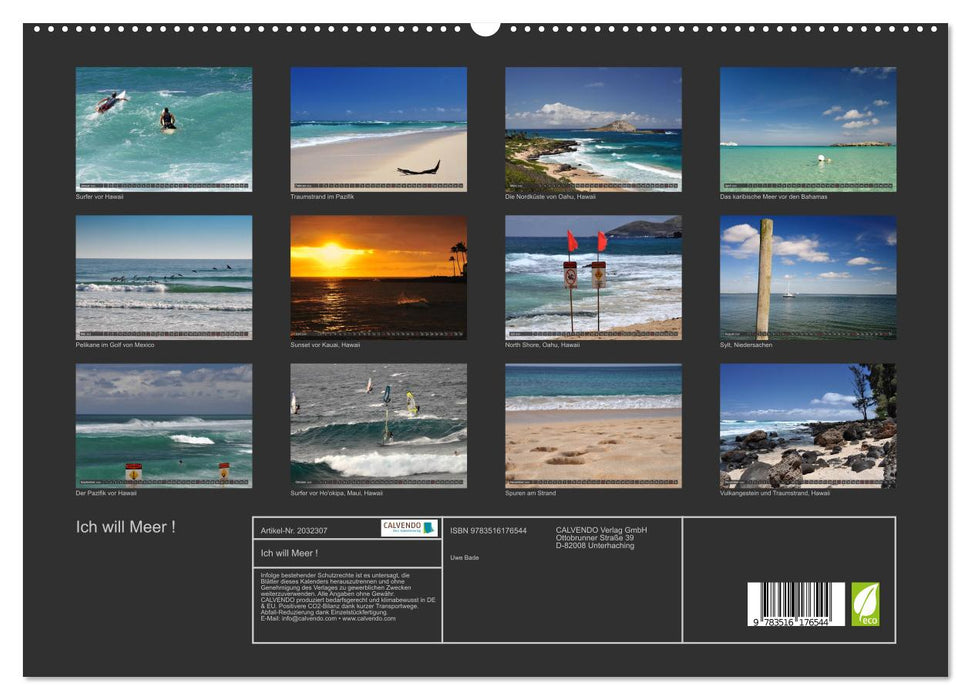Viewport: 971px width, 700px height.
Task: Click the large 'Ich will Meer !' title
Action: [126, 527]
